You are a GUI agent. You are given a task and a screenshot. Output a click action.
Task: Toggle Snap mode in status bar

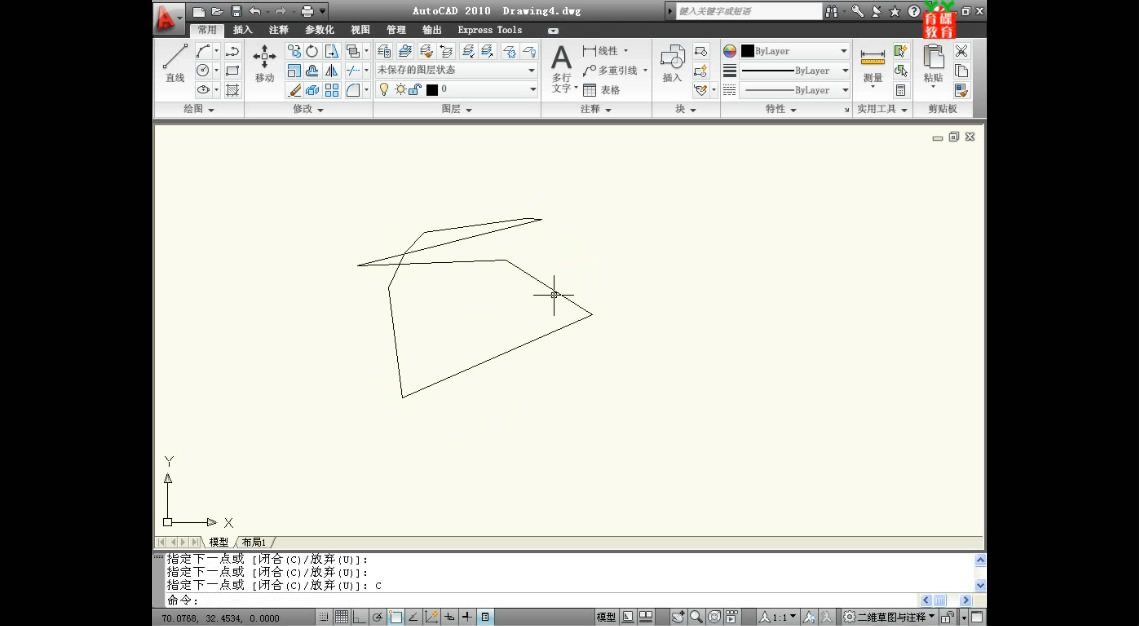coord(324,617)
